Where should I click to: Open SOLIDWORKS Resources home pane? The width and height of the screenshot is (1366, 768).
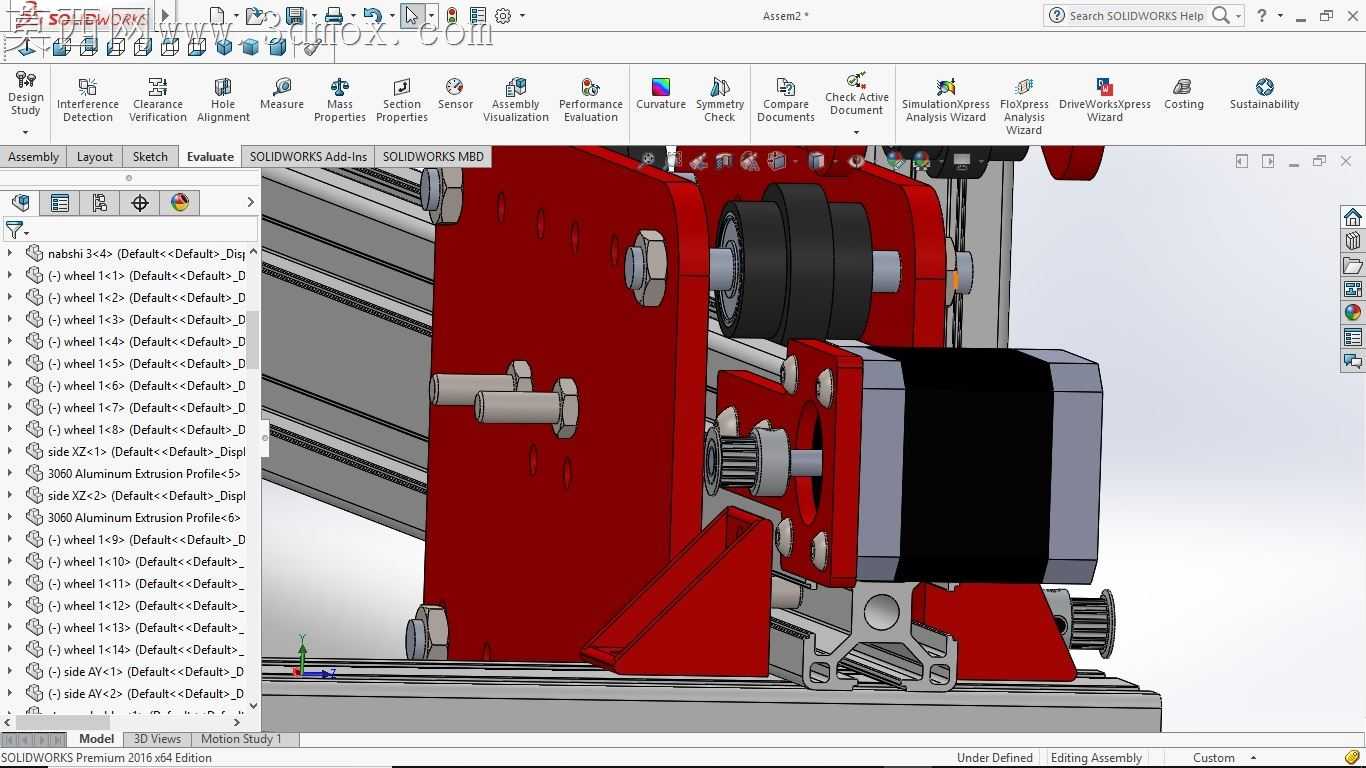[x=1353, y=217]
